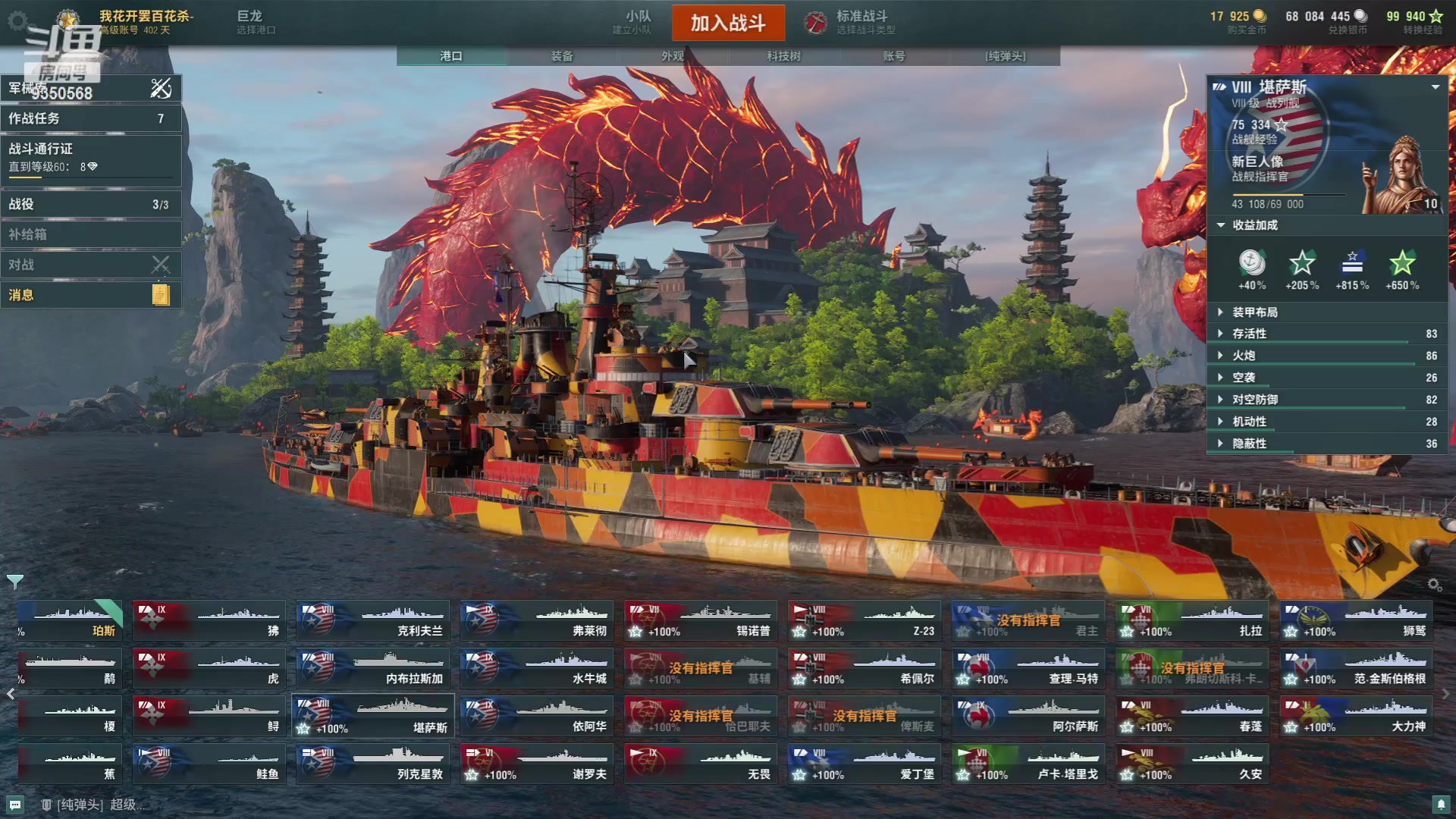
Task: Select the 内布拉斯加 ship thumbnail
Action: point(372,668)
